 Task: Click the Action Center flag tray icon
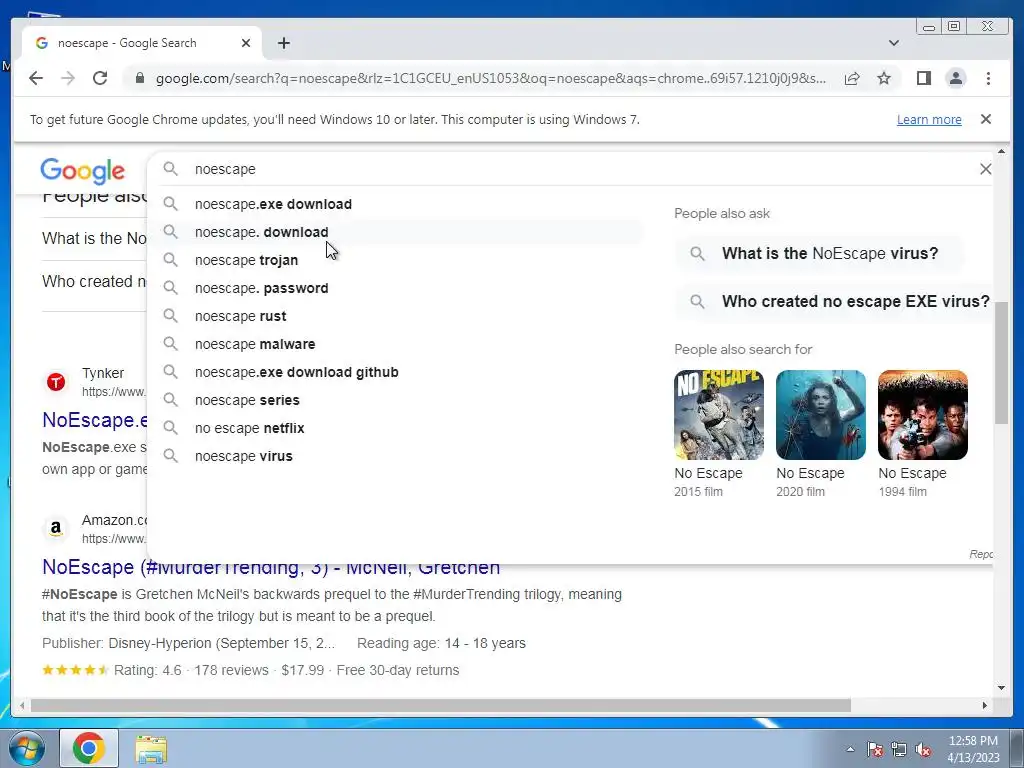click(x=874, y=750)
